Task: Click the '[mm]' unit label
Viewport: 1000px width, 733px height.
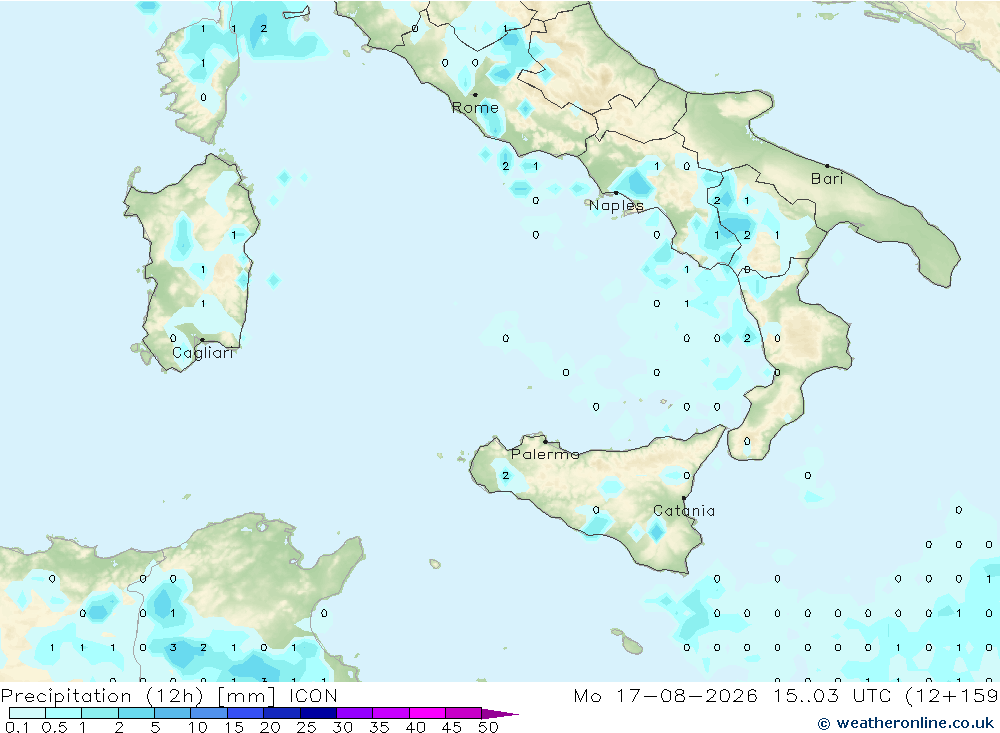Action: [246, 696]
